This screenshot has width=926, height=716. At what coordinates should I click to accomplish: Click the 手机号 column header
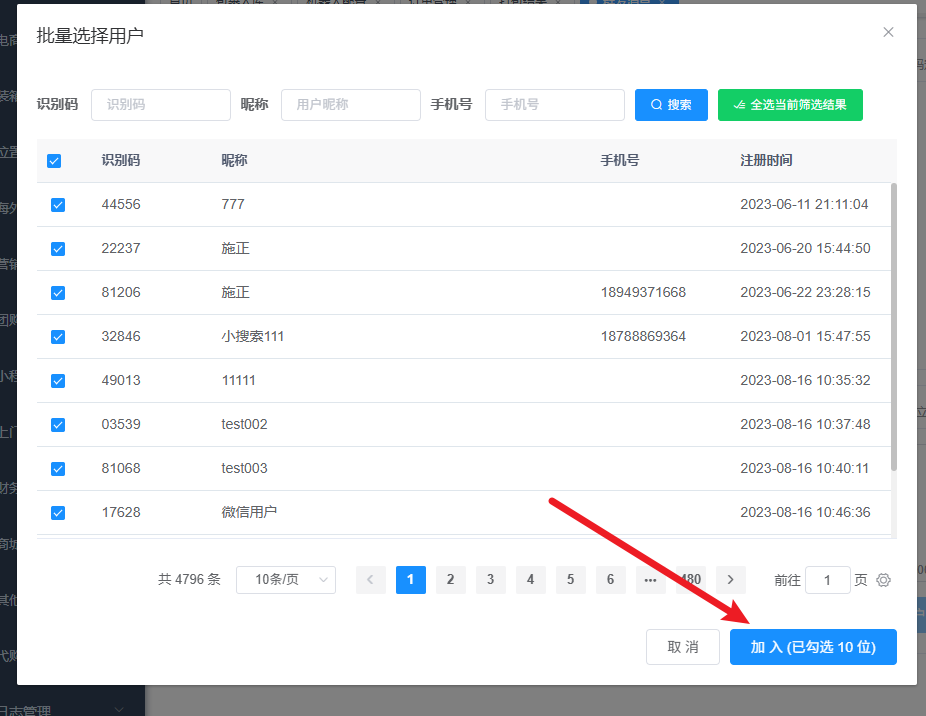point(620,161)
